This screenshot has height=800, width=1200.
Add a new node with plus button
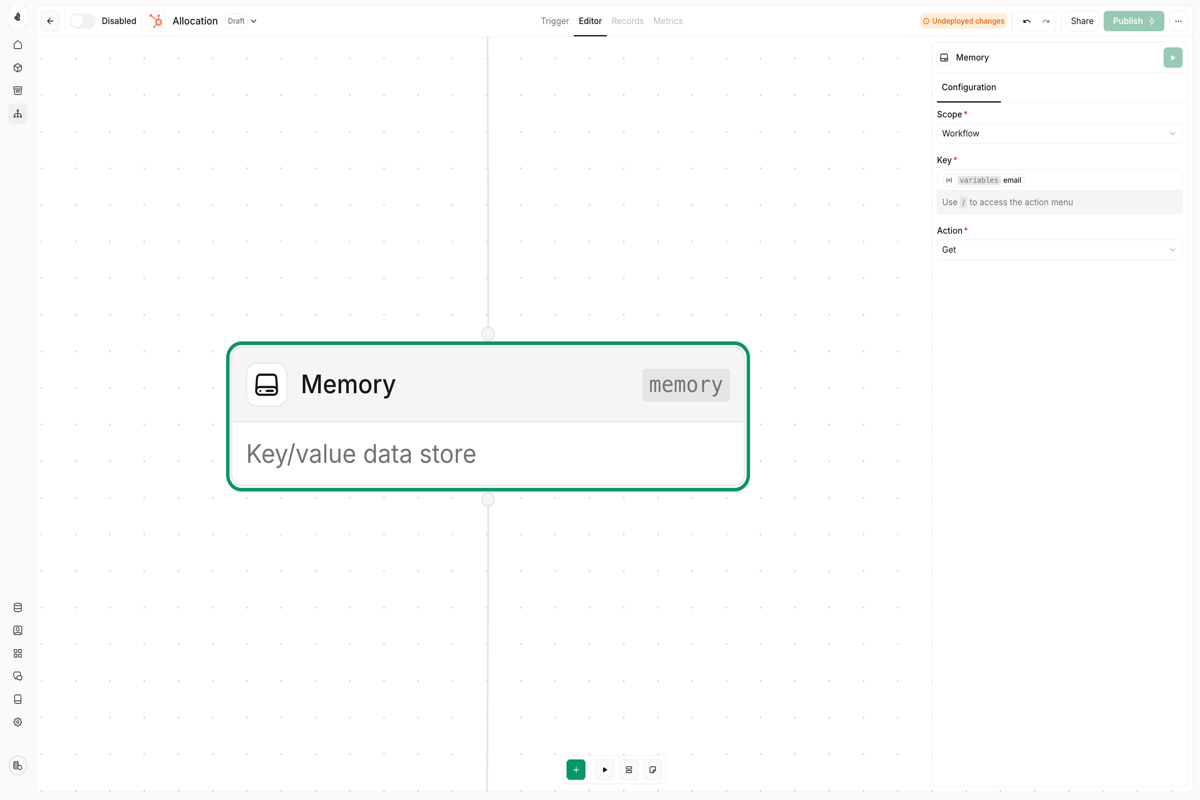pyautogui.click(x=576, y=770)
